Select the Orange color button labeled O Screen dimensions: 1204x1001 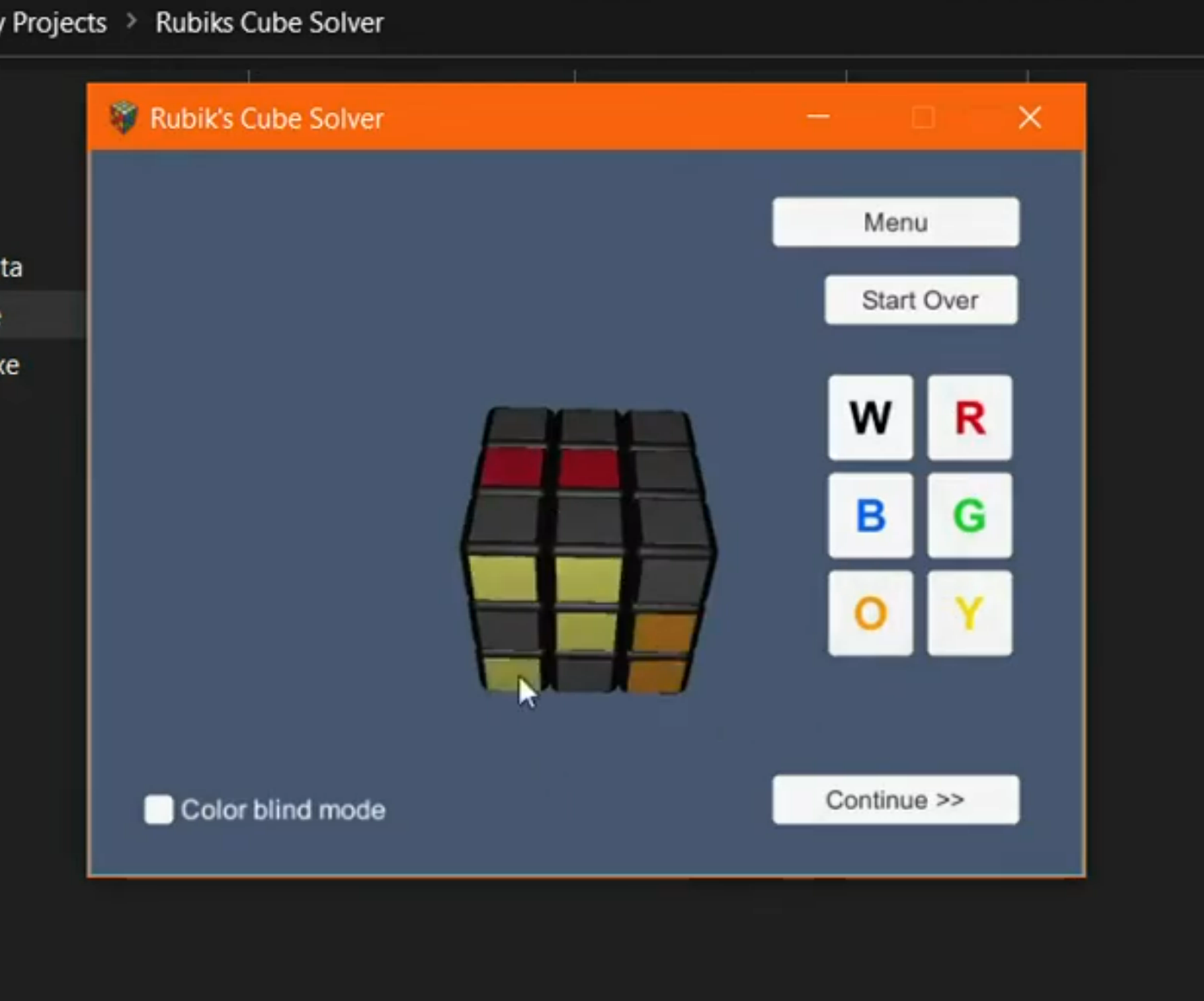click(x=870, y=614)
